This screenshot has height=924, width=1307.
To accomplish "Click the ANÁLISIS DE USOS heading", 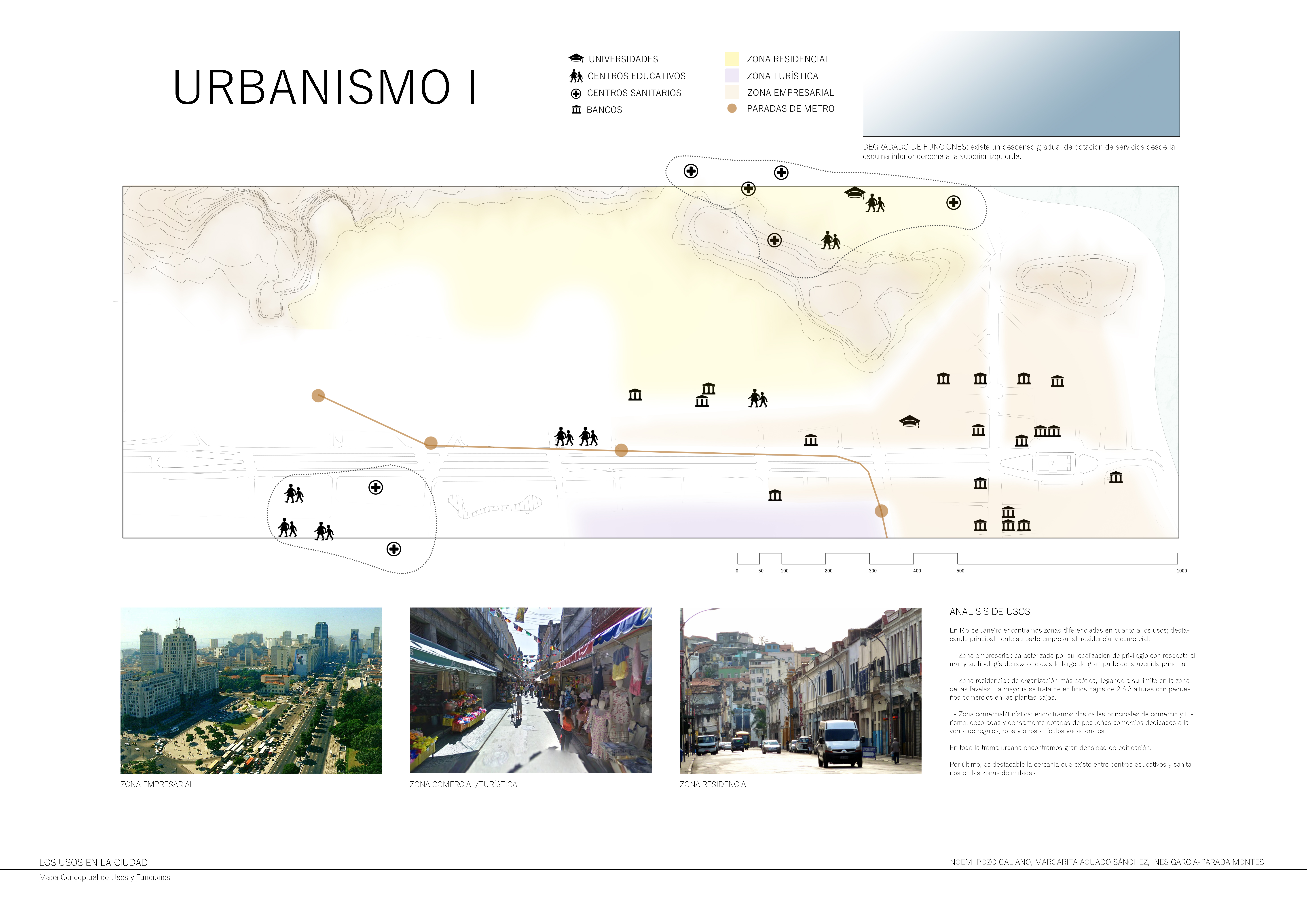I will click(990, 612).
